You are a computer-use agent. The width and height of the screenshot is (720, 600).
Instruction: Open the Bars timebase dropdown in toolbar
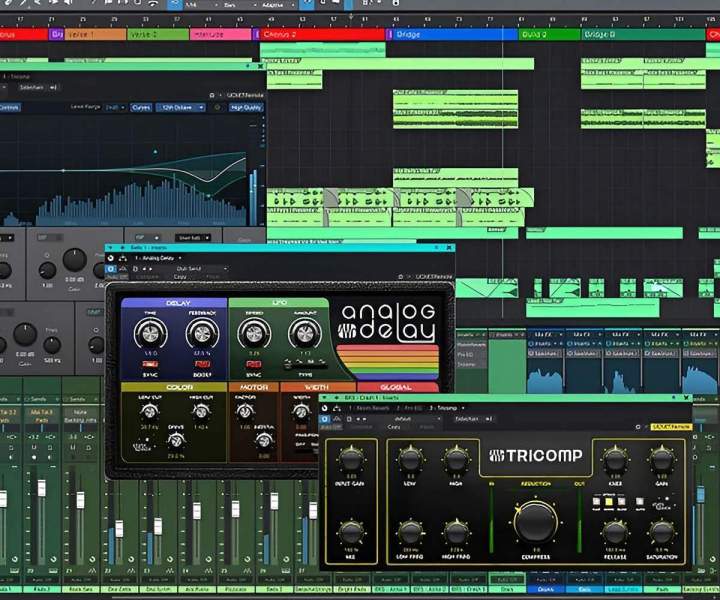click(240, 4)
